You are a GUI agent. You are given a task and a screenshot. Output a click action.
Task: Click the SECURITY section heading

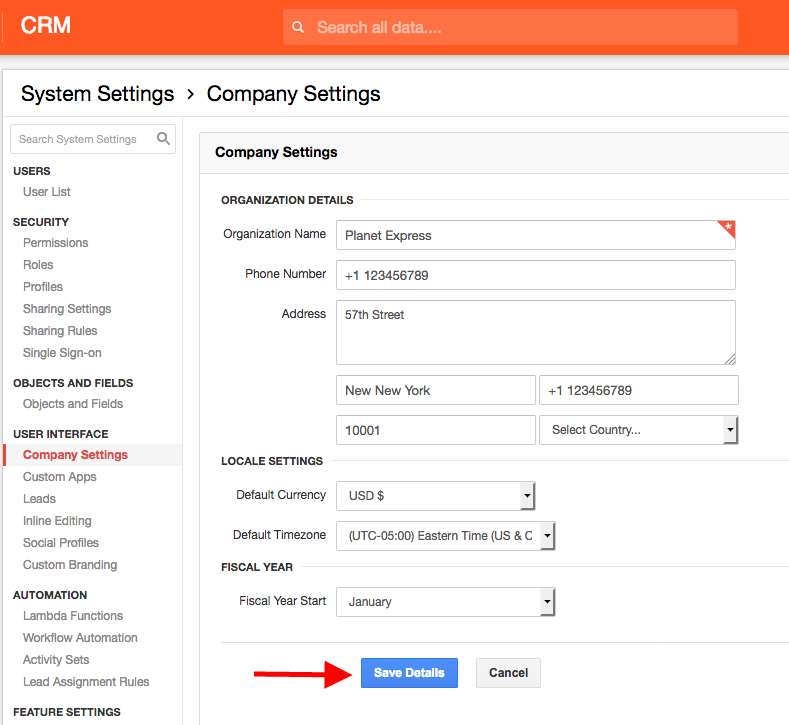click(41, 222)
